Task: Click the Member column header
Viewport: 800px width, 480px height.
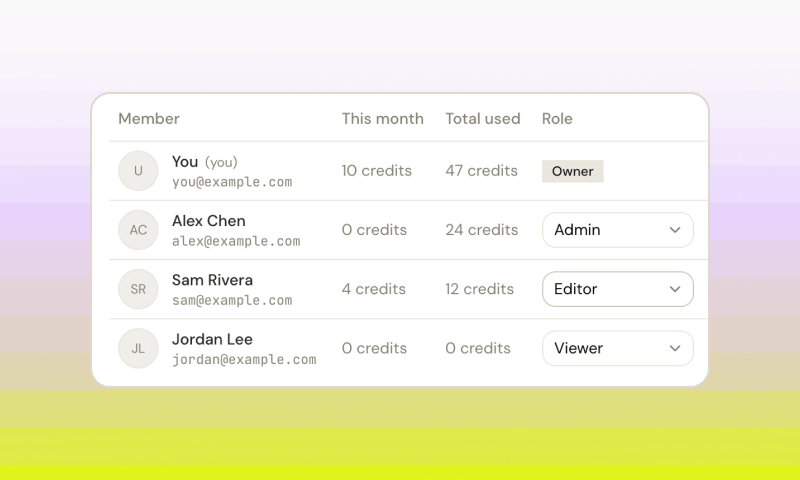Action: 149,119
